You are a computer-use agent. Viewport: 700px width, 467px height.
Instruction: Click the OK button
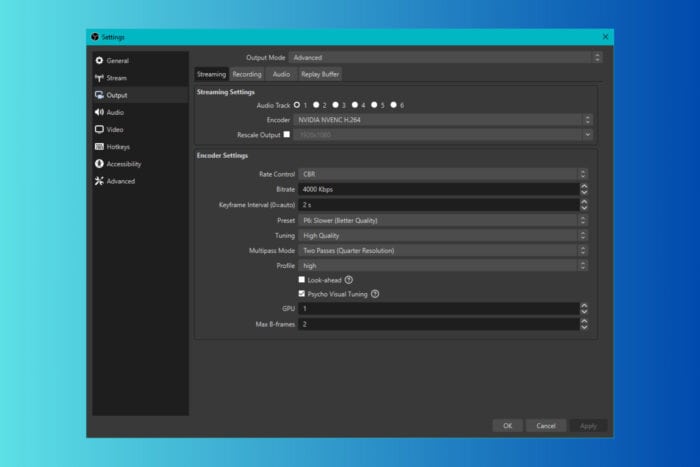(x=508, y=426)
